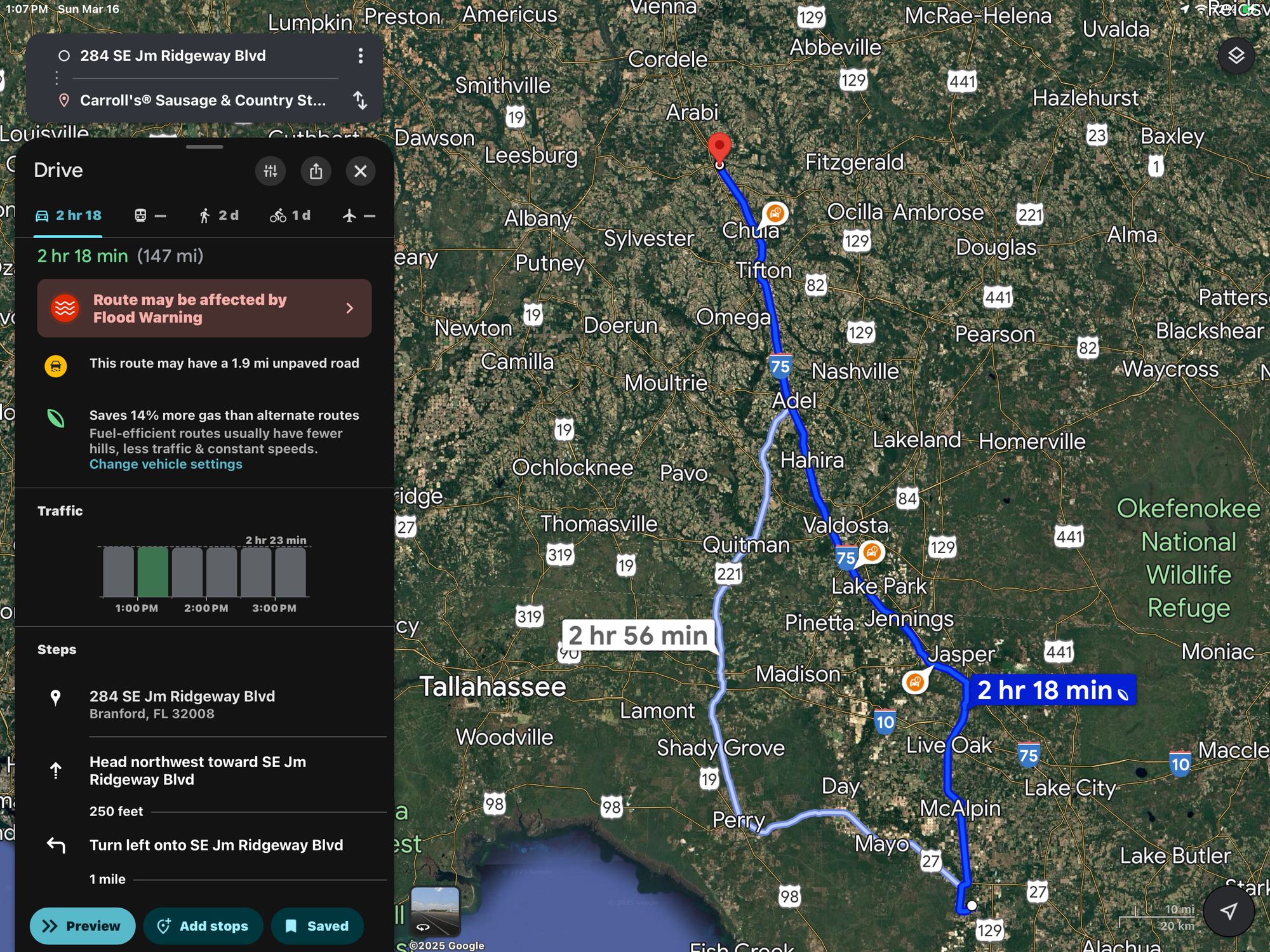Open Change vehicle settings link

point(166,464)
